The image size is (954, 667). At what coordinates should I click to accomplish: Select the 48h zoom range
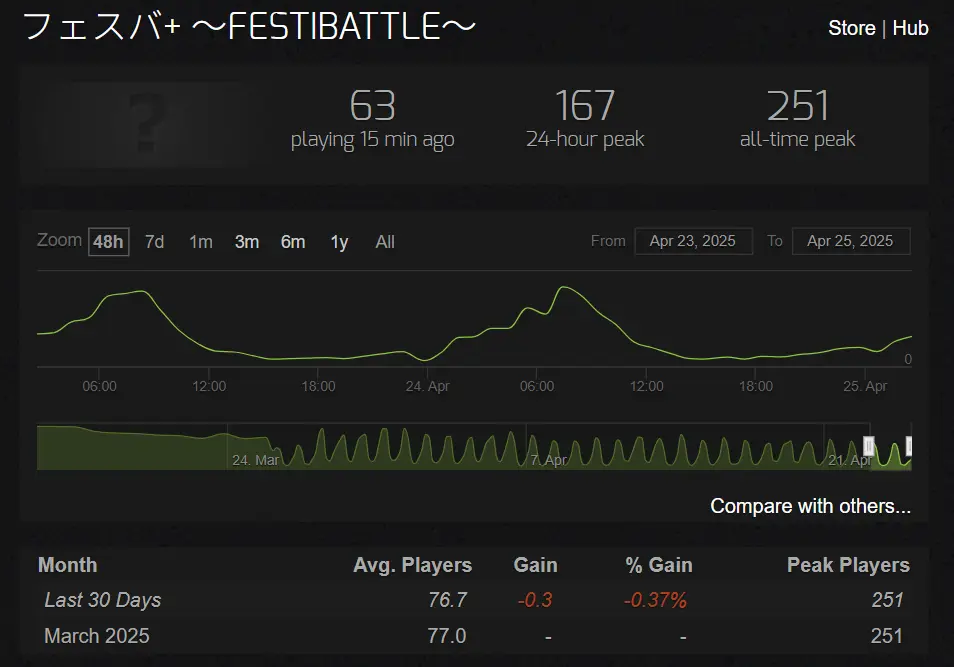[108, 242]
